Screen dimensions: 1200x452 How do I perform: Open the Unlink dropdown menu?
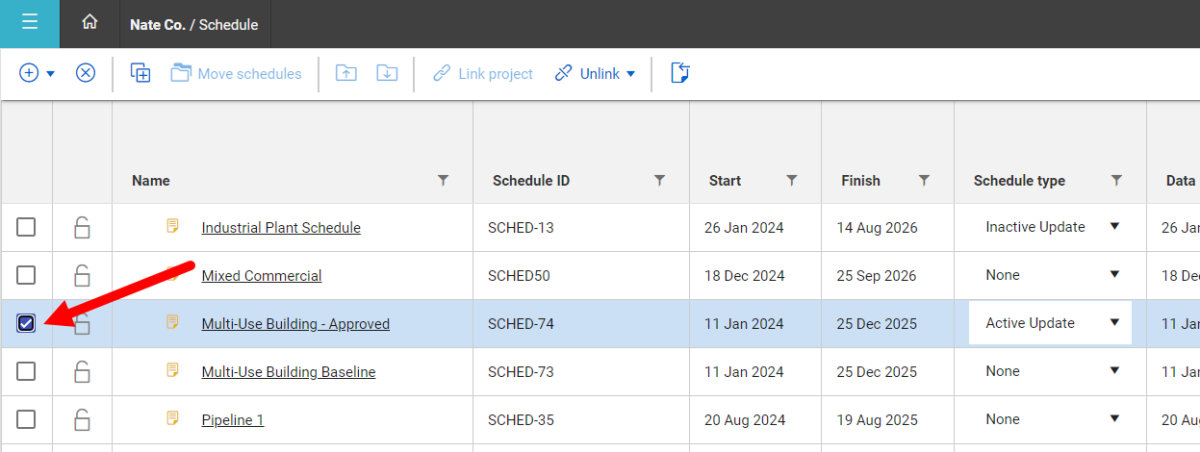[x=596, y=73]
